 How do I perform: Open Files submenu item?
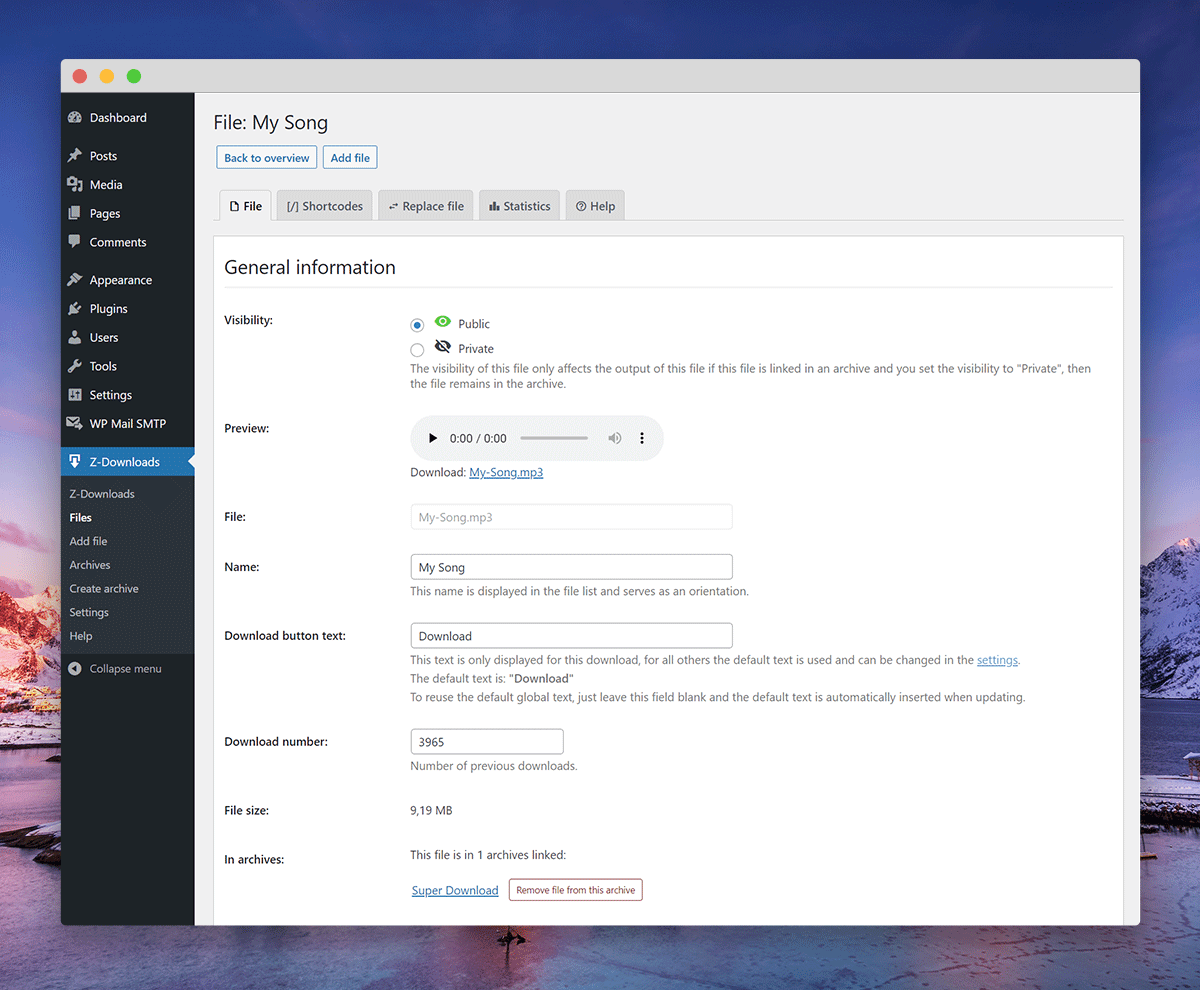click(x=81, y=518)
